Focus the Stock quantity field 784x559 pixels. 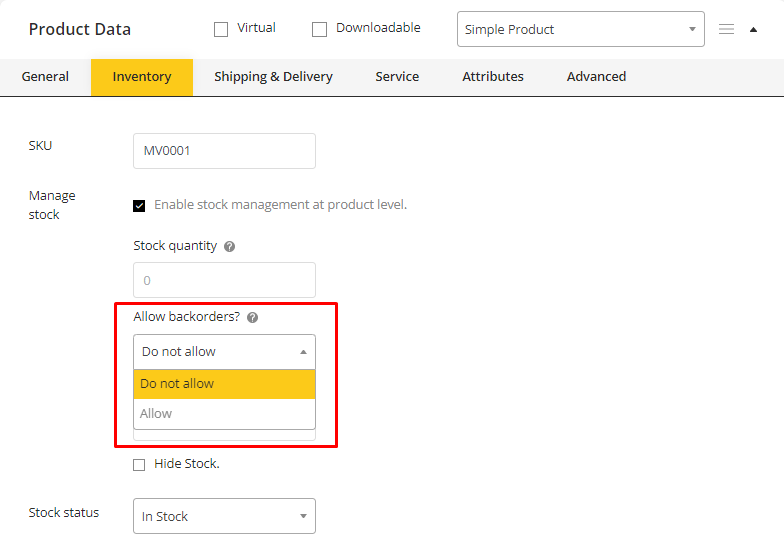[x=224, y=280]
